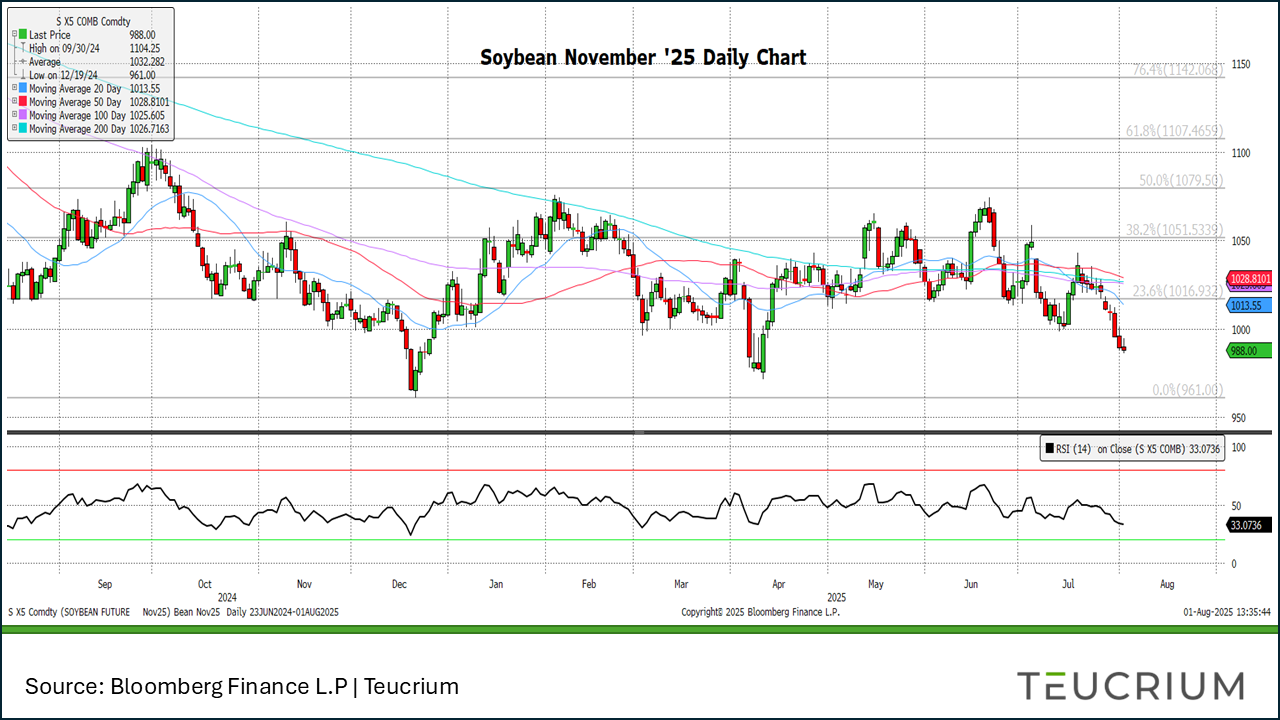Screen dimensions: 1280x720
Task: Click the black RSI (14) legend swatch
Action: tap(1048, 449)
